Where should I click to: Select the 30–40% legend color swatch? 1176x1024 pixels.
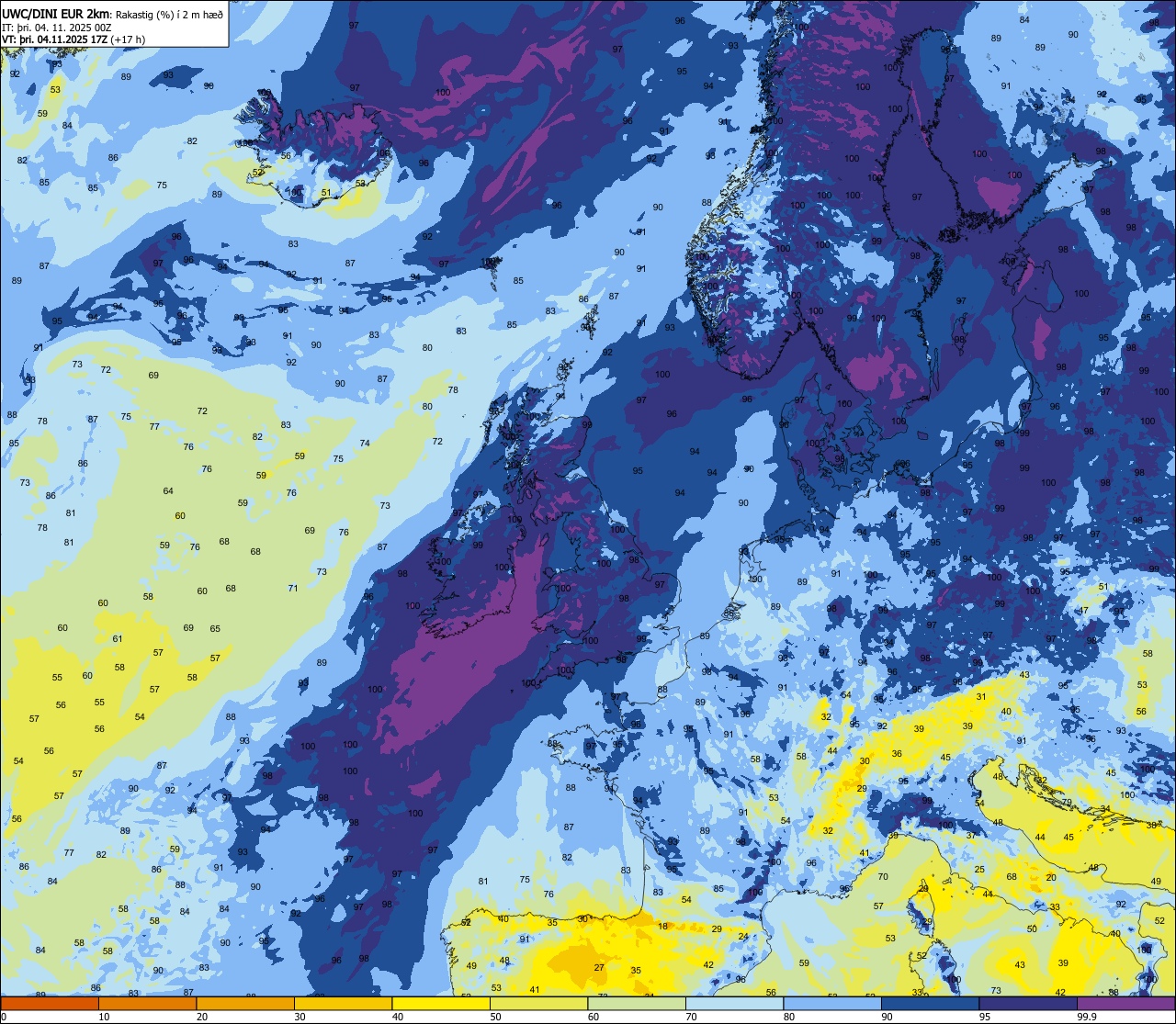(343, 1003)
